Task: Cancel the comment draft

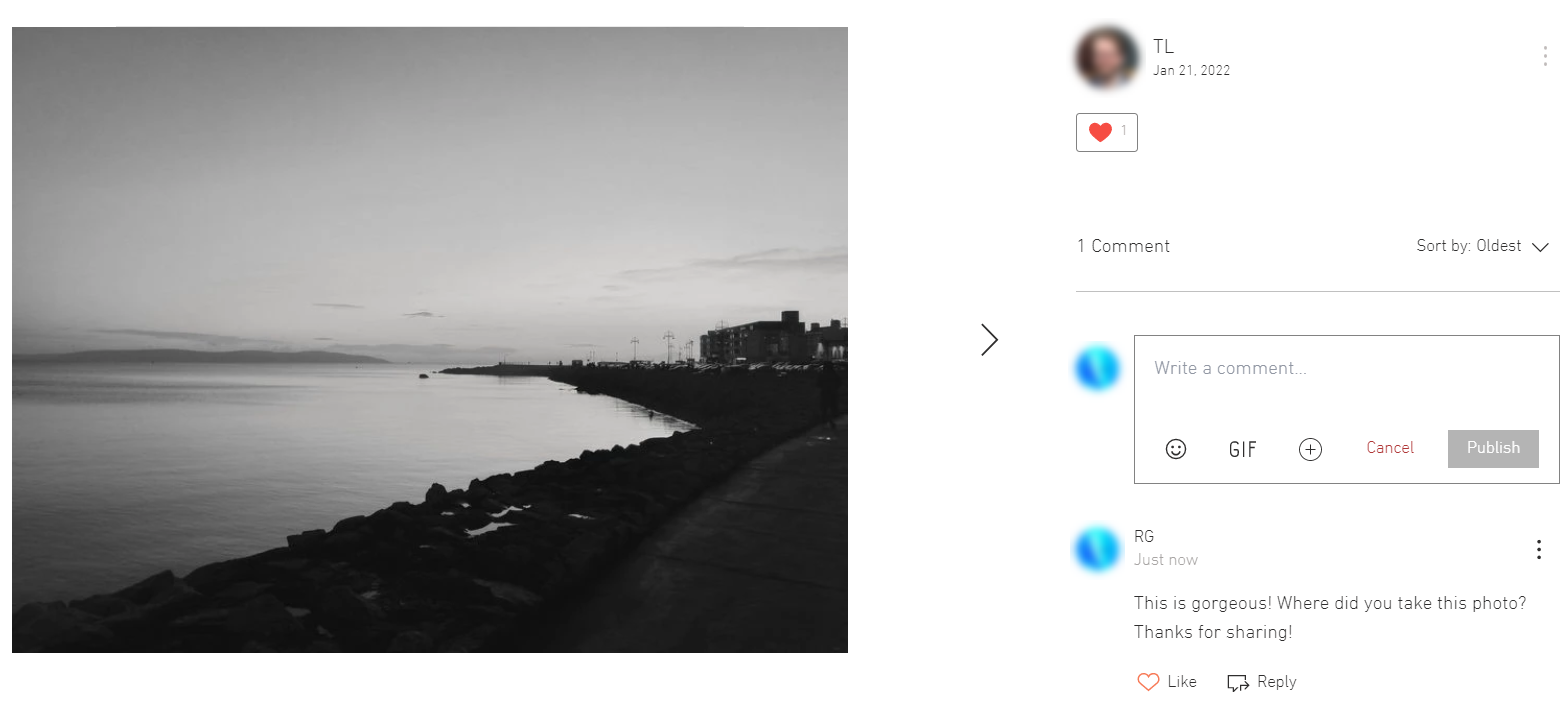Action: [1390, 448]
